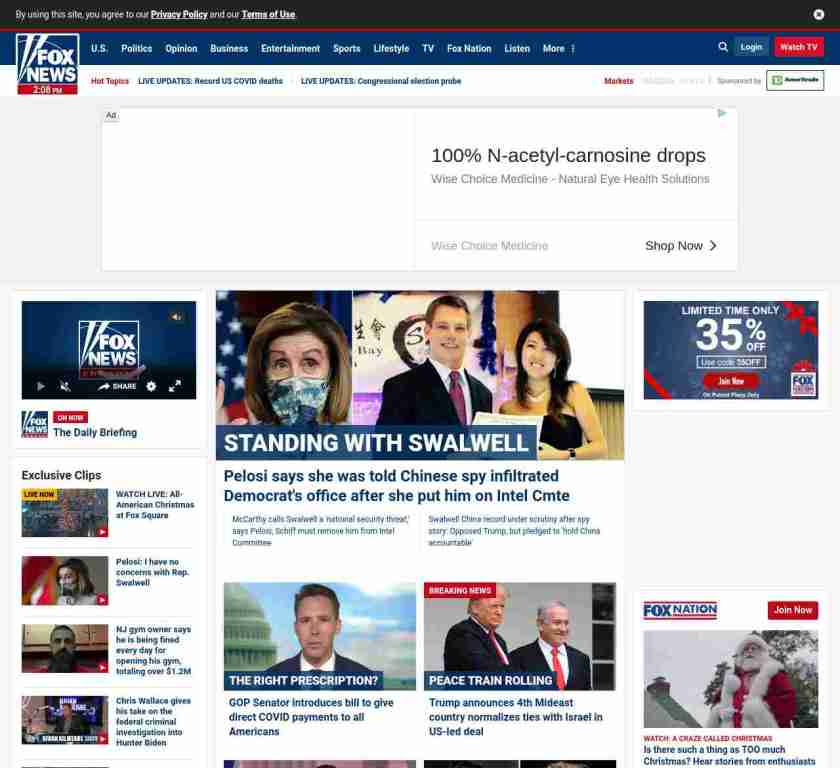The width and height of the screenshot is (840, 768).
Task: Toggle mute on the video player controls
Action: pos(65,386)
